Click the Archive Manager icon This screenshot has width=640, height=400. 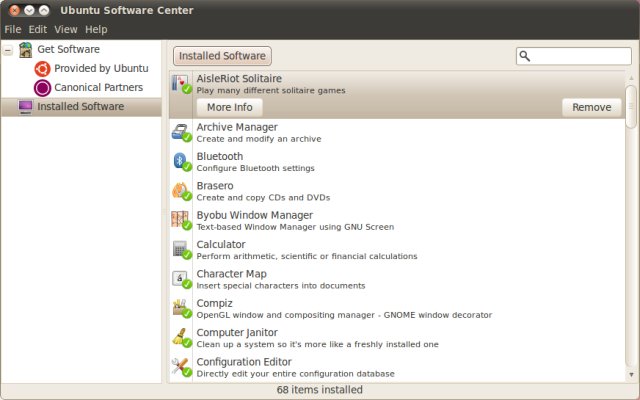[181, 132]
